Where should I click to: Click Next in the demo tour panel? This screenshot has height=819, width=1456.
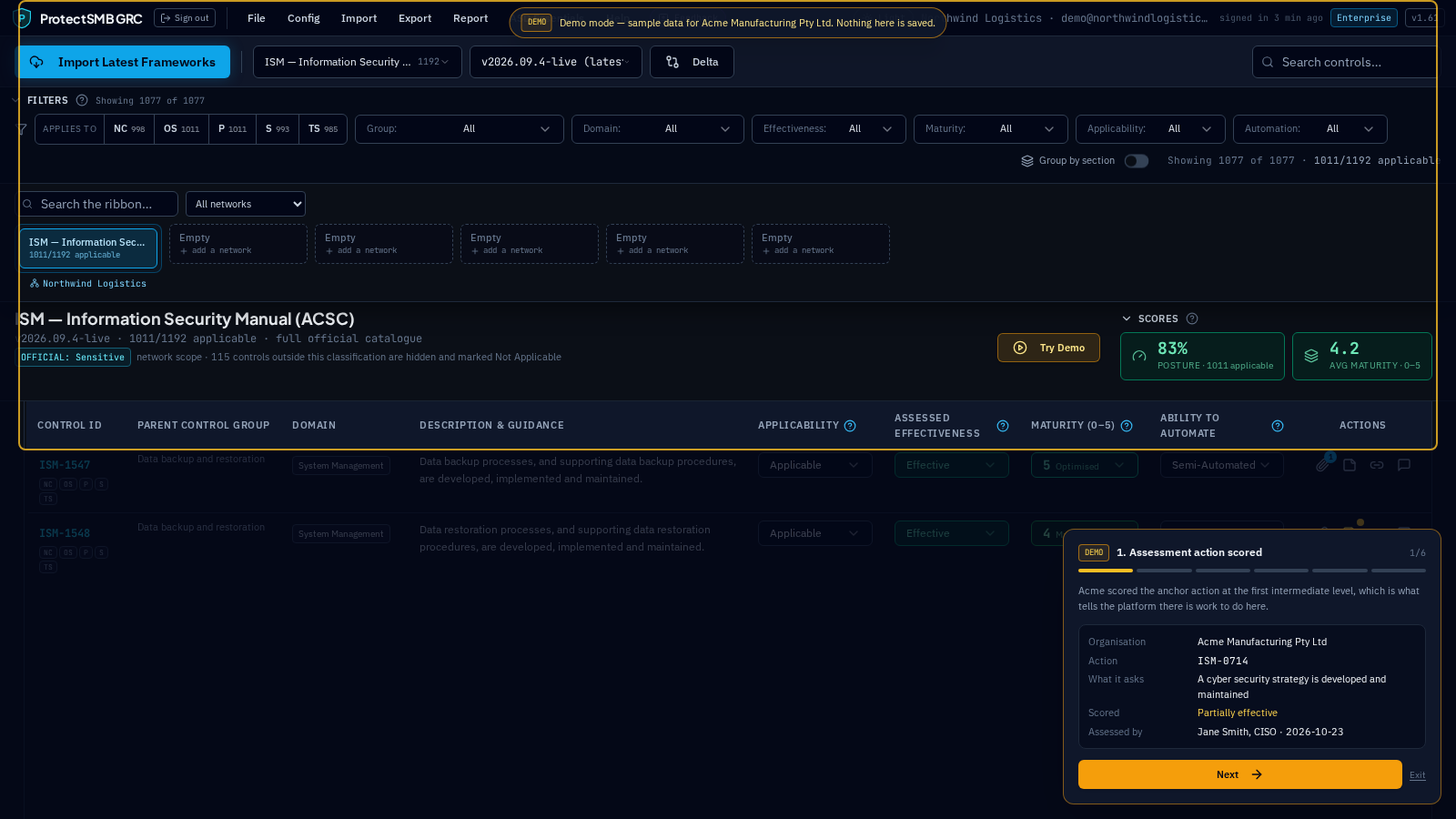(x=1240, y=774)
